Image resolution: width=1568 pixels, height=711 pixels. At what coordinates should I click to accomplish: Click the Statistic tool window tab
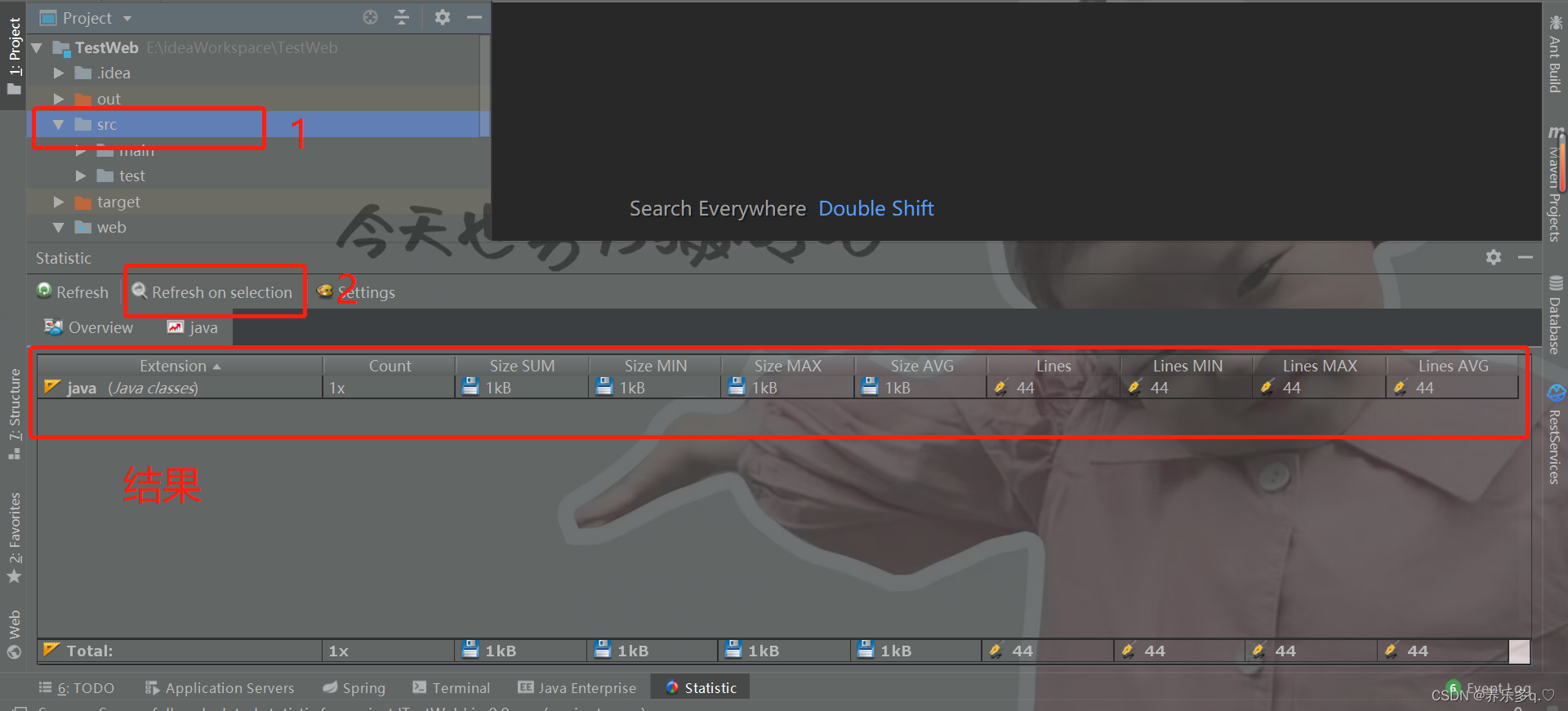pos(701,688)
